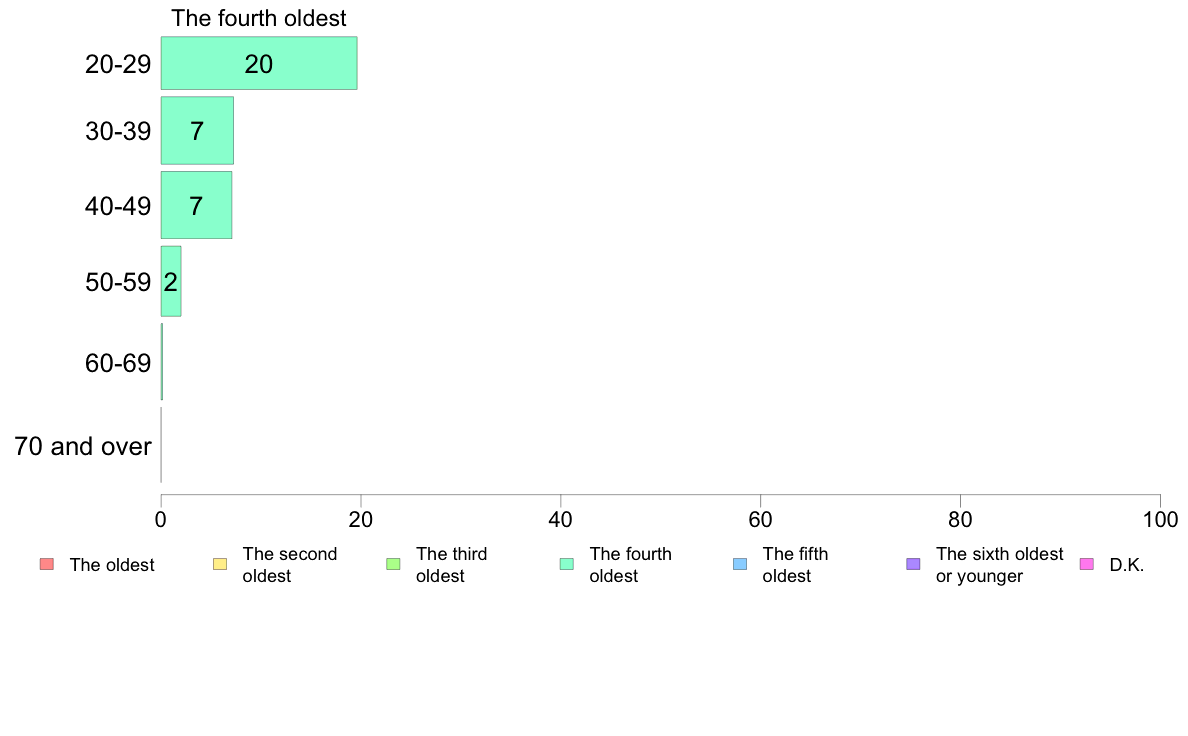Click the D.K. legend label text
This screenshot has height=736, width=1188.
click(x=1127, y=565)
